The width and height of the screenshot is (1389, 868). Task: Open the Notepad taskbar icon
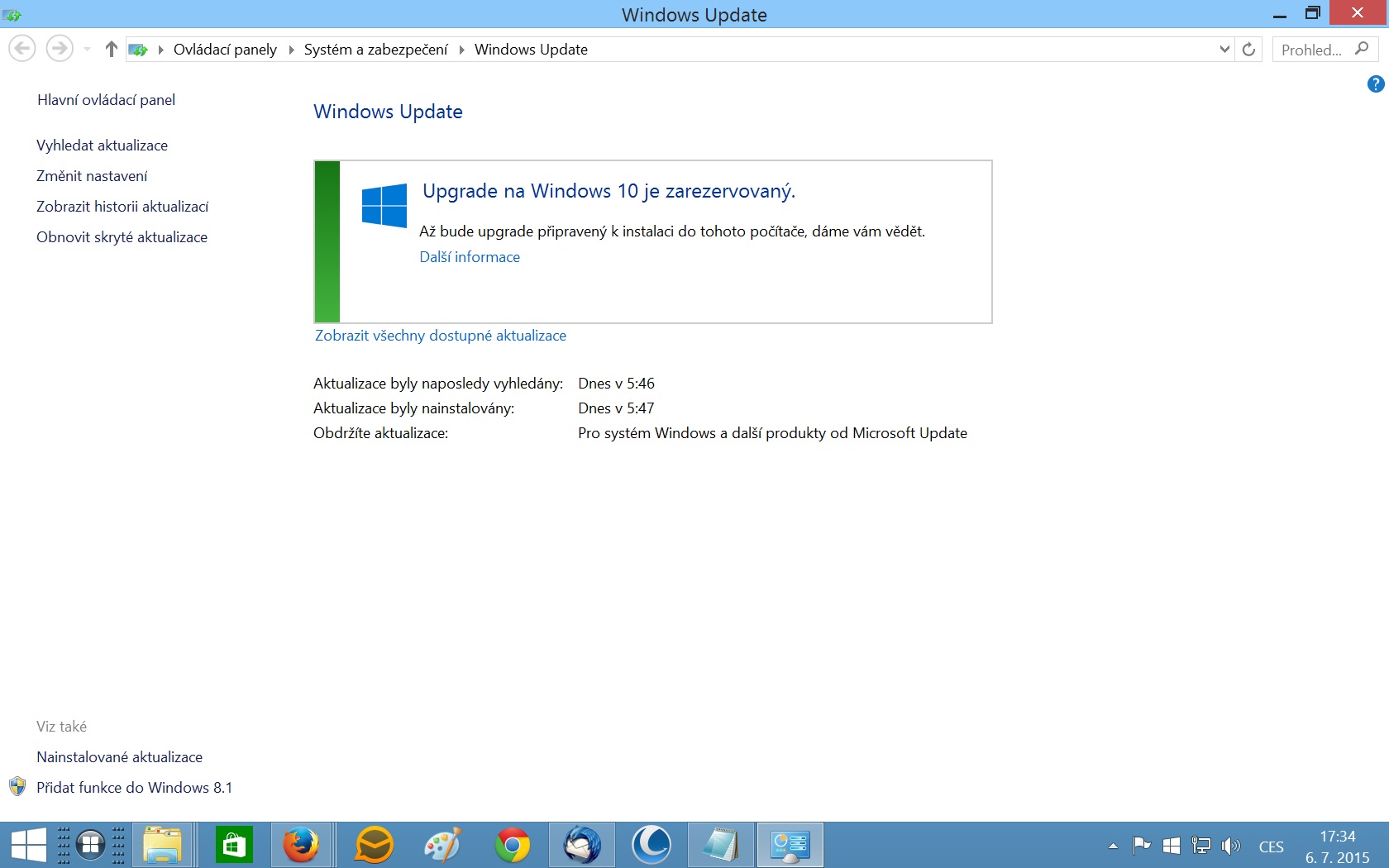[x=721, y=845]
